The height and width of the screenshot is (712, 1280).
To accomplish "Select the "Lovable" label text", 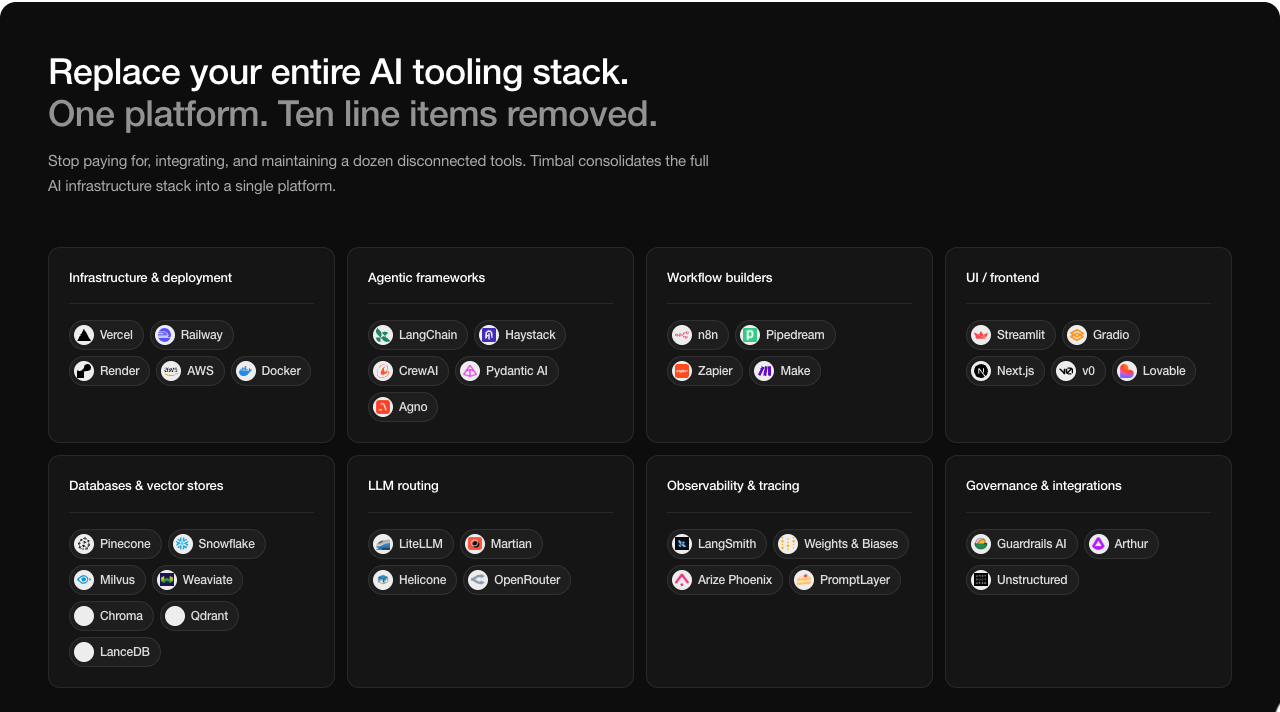I will [1164, 371].
